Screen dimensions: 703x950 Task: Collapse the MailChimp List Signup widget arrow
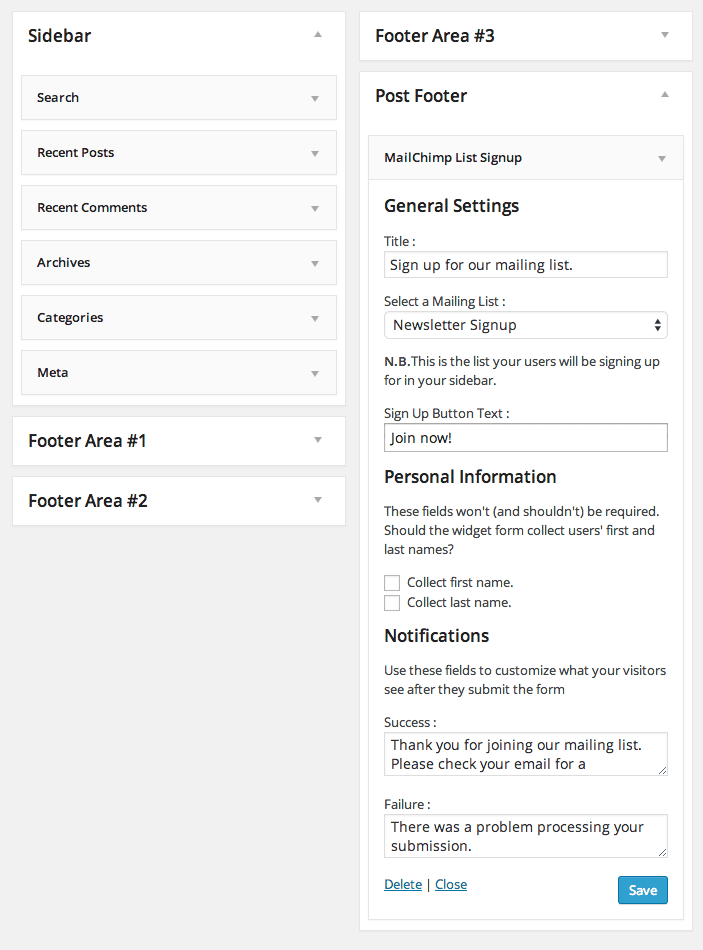point(661,158)
